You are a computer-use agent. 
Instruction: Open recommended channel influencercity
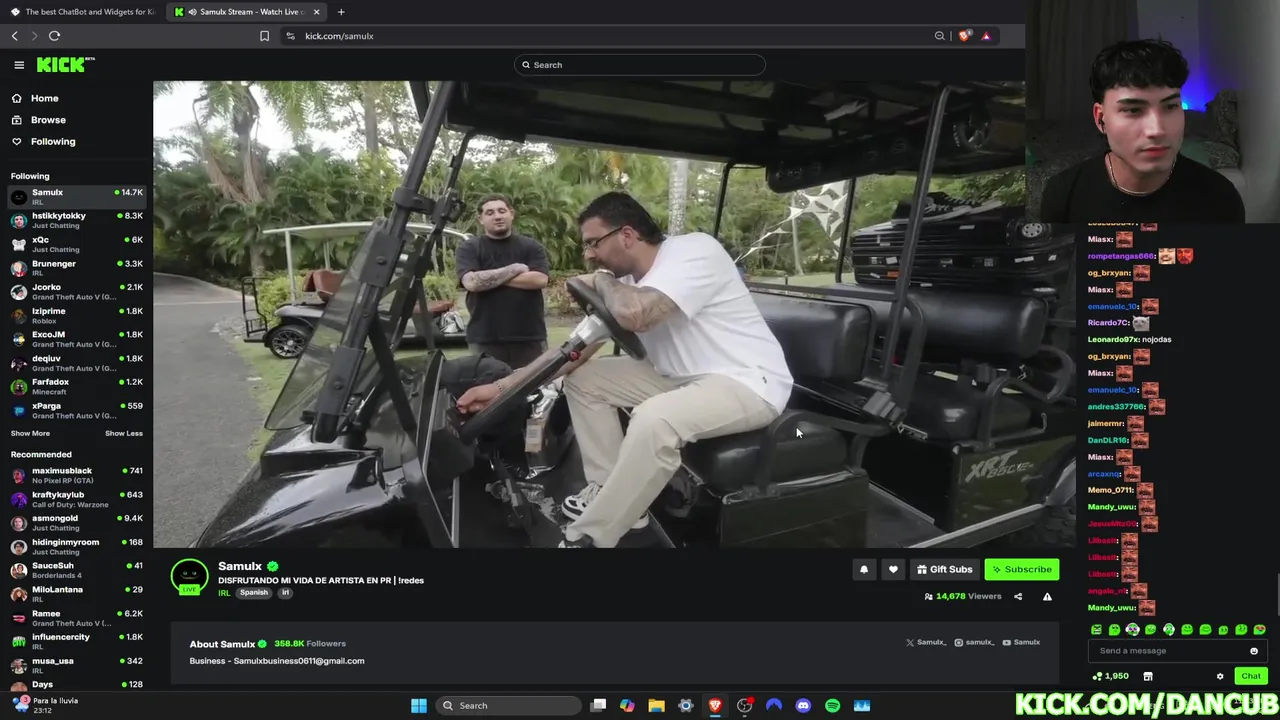tap(76, 642)
